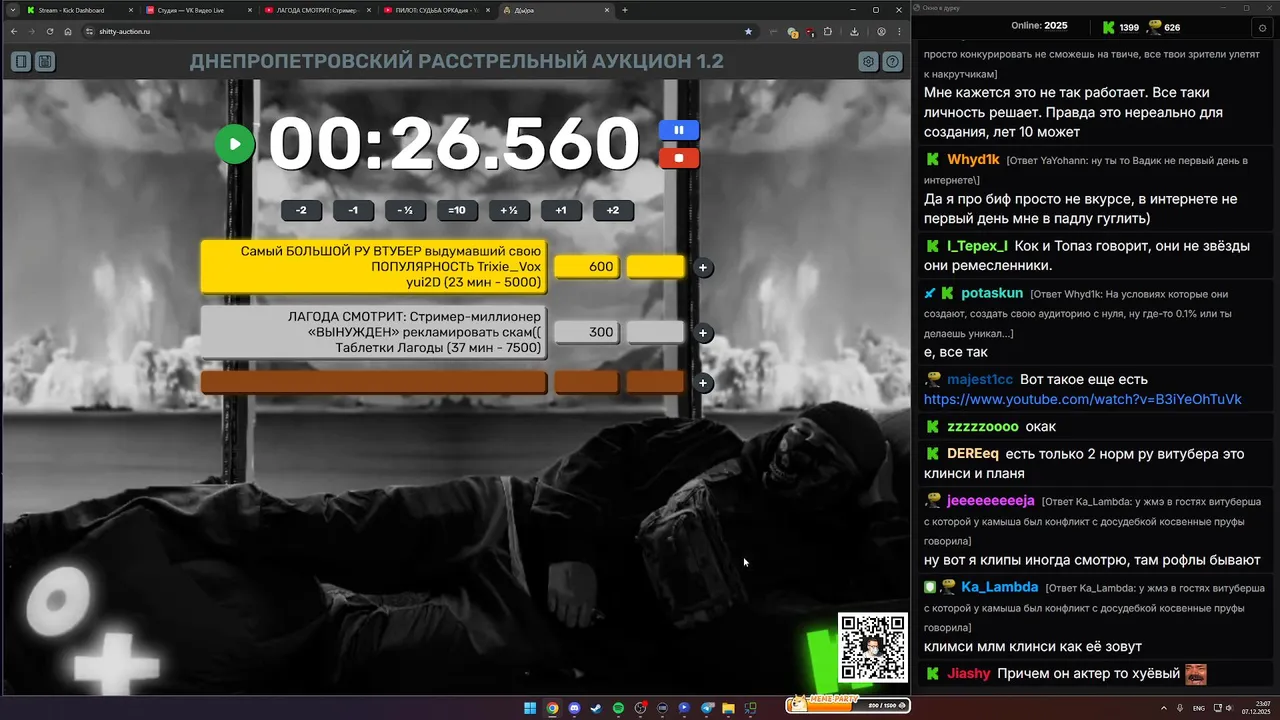Switch to the VK Видео Live studio tab
The width and height of the screenshot is (1280, 720).
[x=197, y=10]
